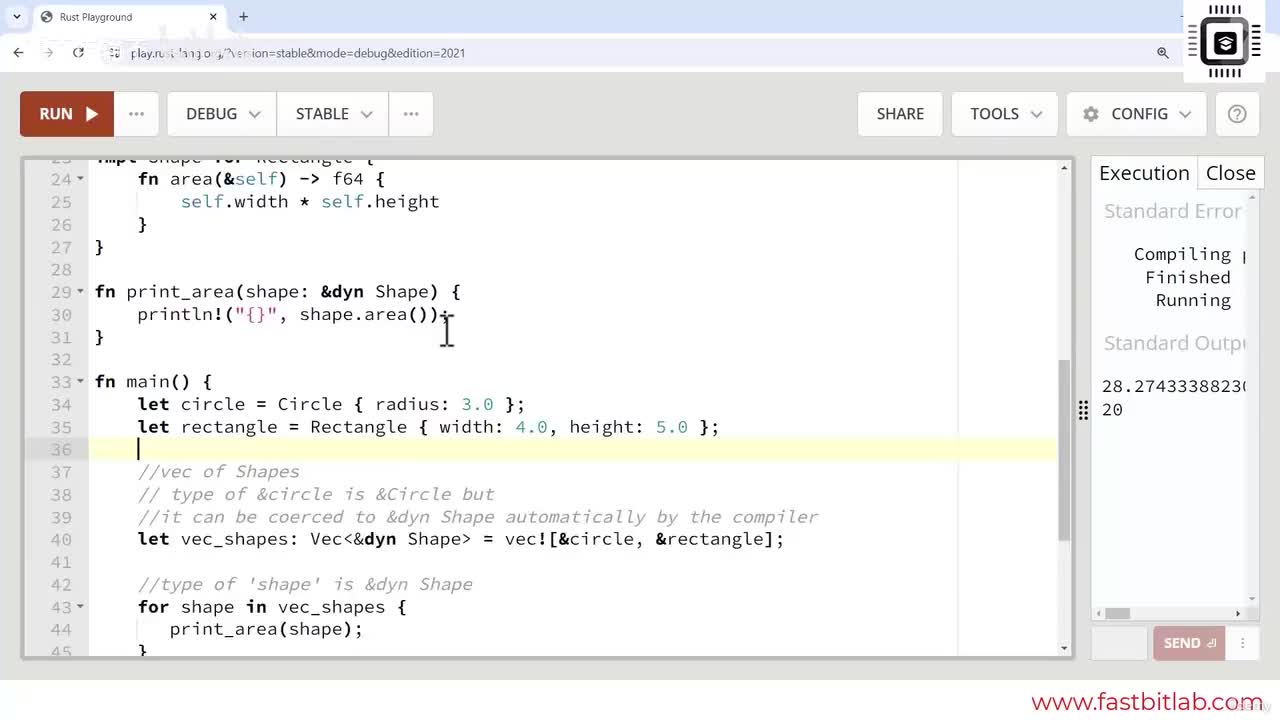Click 'fn main()' on line 33

pyautogui.click(x=142, y=382)
